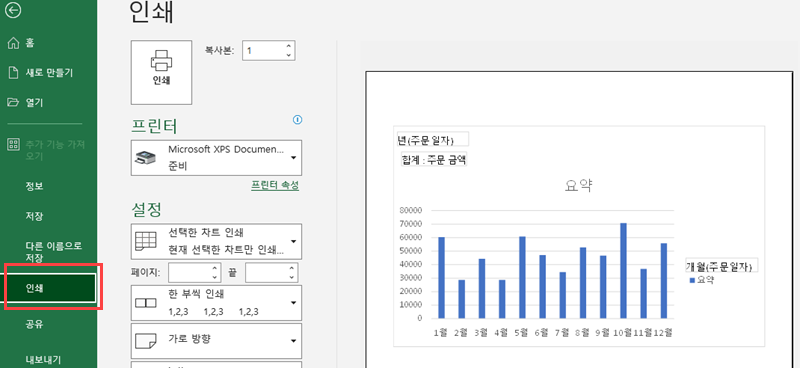Click the 요약 chart title in preview

(x=578, y=186)
